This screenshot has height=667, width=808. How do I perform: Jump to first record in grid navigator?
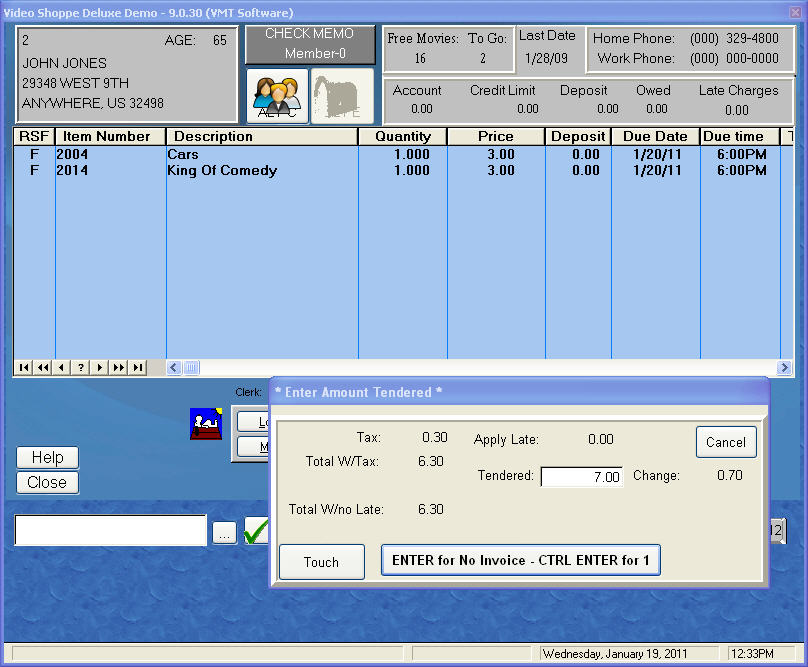click(24, 368)
